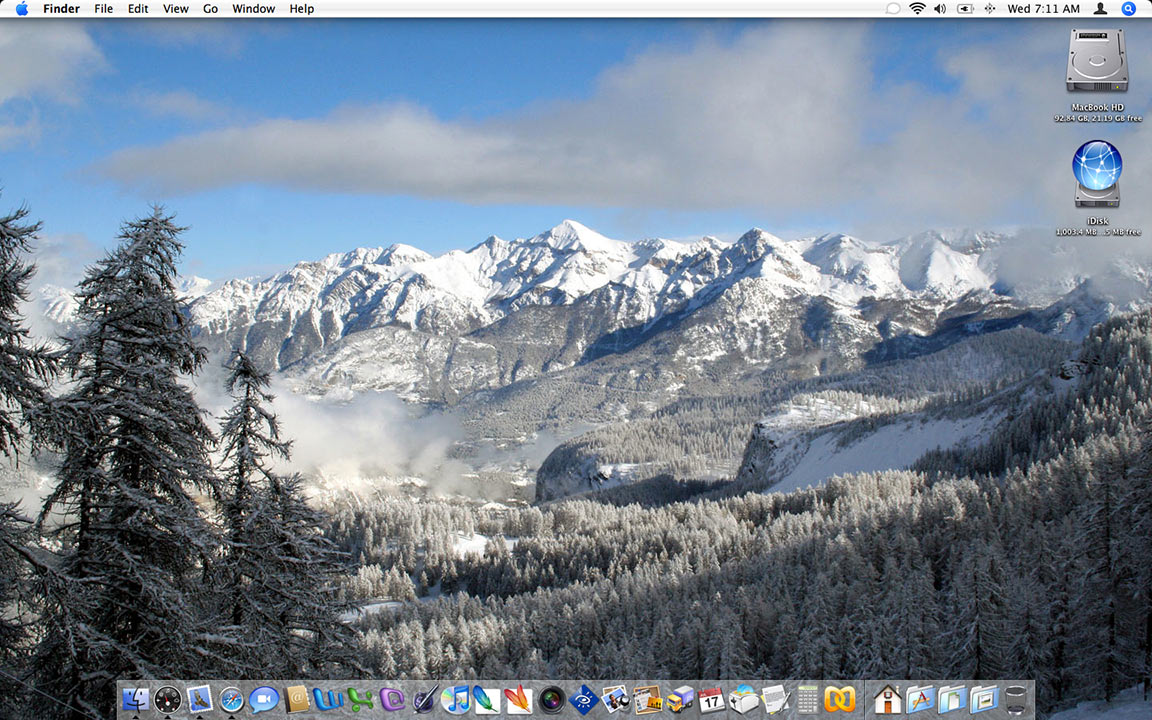The image size is (1152, 720).
Task: Open the corkboard photos app in Dock
Action: click(x=647, y=699)
